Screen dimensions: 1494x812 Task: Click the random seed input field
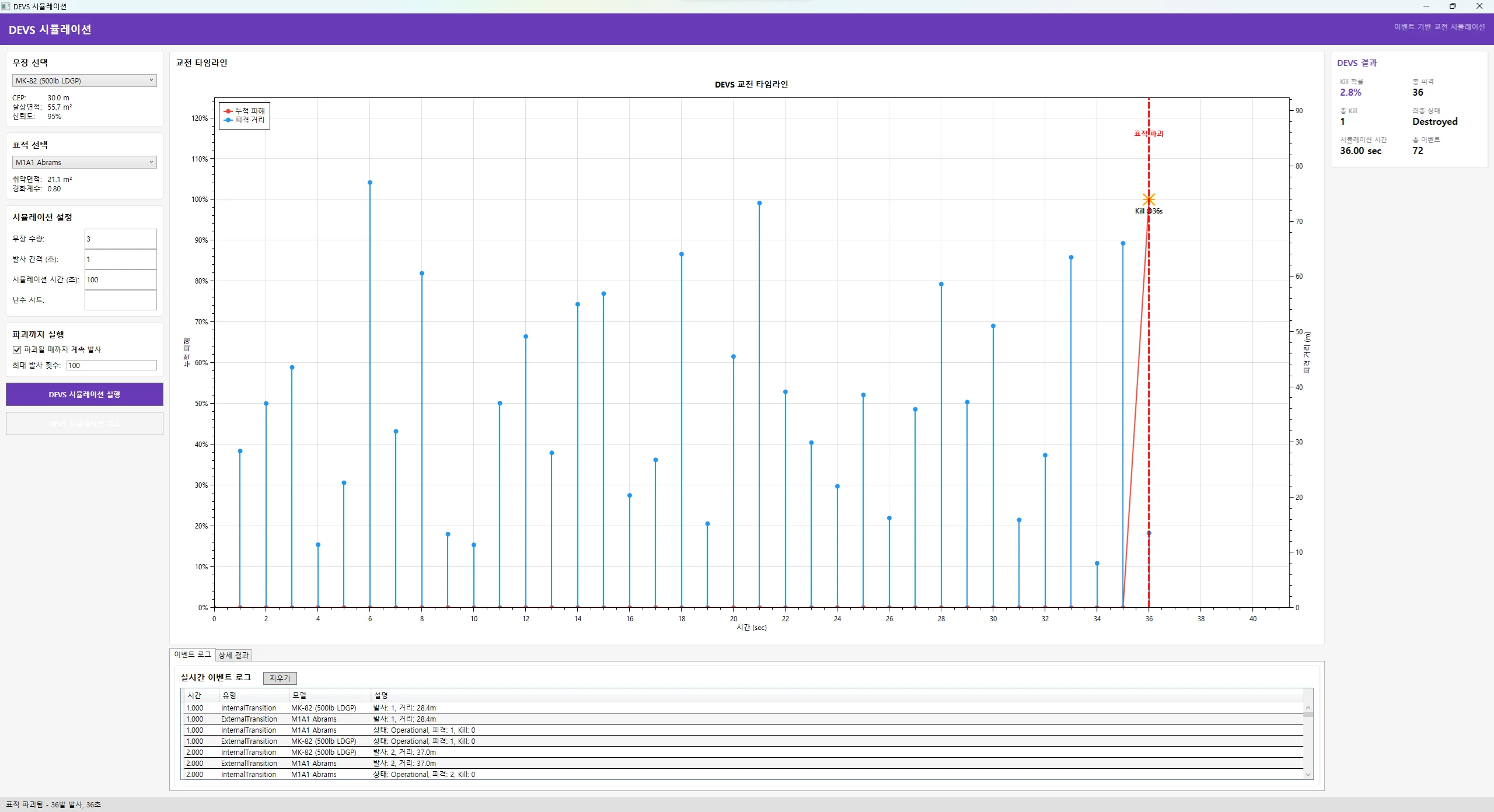coord(120,300)
